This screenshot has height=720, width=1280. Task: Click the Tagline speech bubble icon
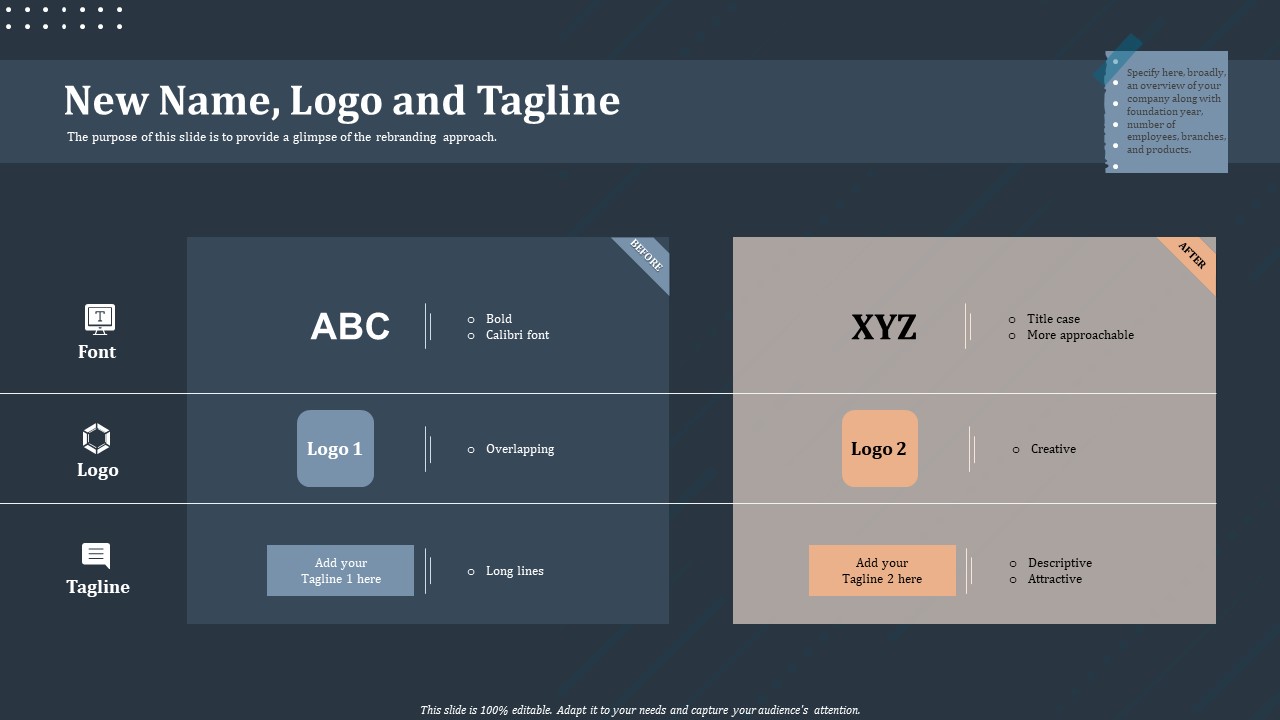tap(96, 556)
